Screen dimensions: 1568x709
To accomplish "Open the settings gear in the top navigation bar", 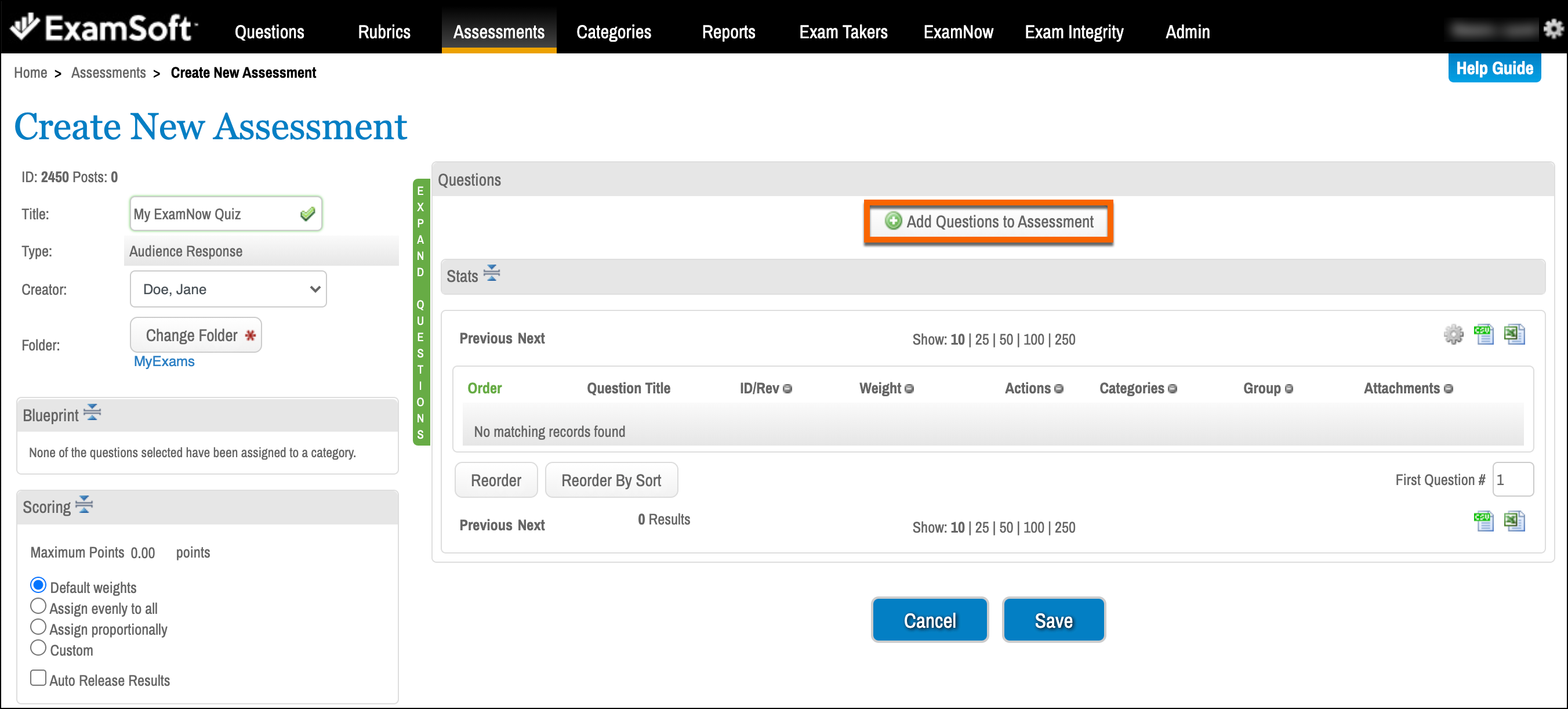I will (1553, 28).
